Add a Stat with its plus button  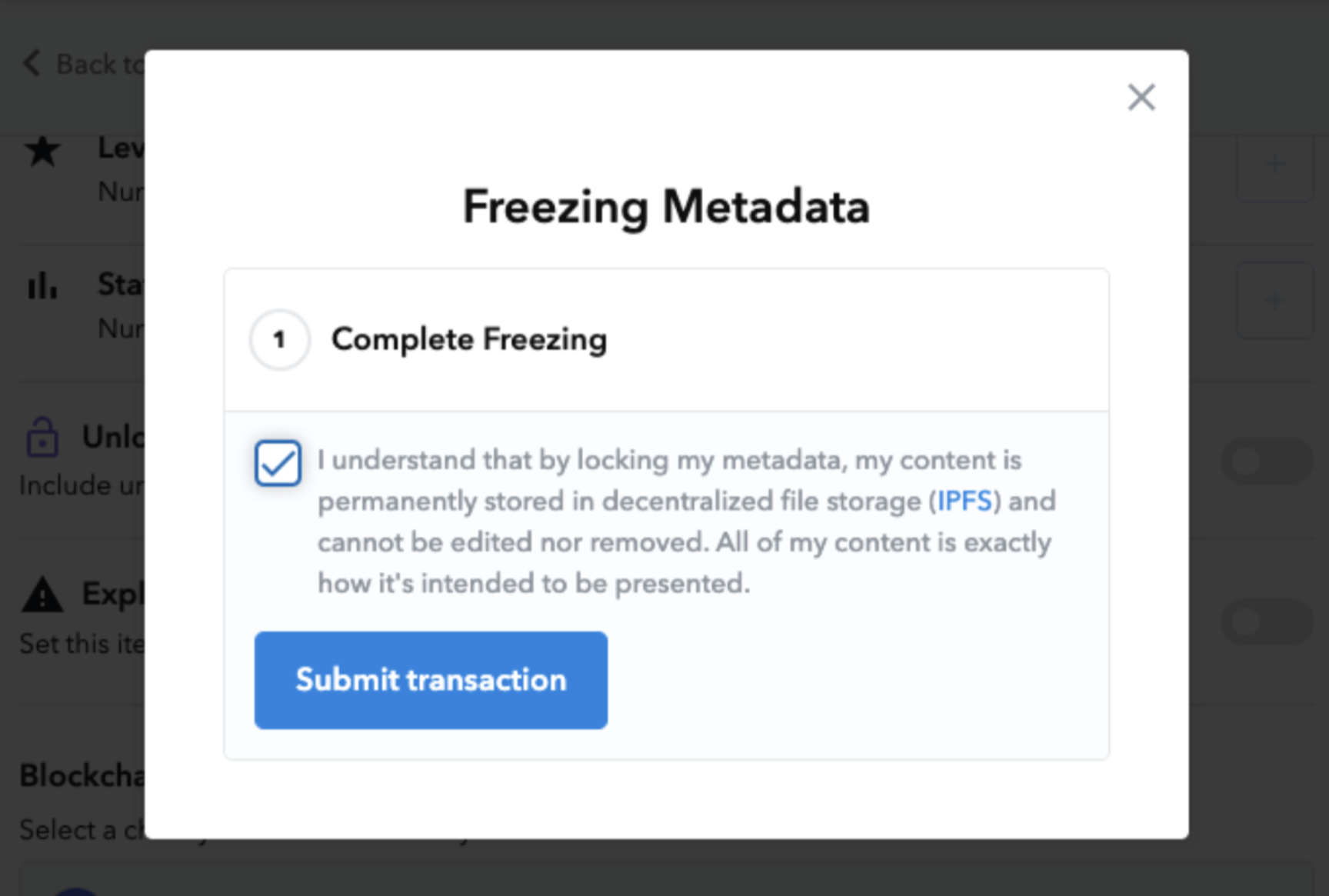point(1274,300)
